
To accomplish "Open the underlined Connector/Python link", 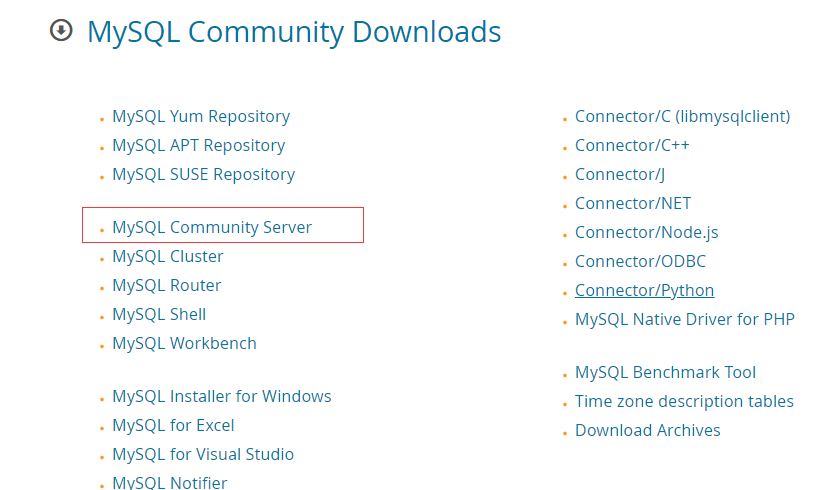I will 644,290.
